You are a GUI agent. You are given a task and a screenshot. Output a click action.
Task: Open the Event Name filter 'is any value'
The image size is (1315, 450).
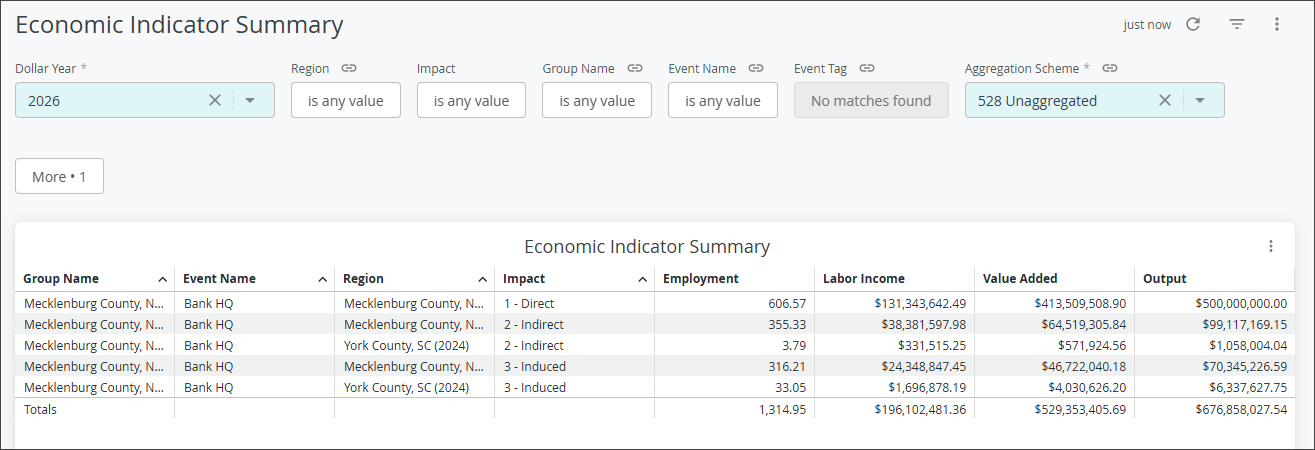pyautogui.click(x=723, y=100)
